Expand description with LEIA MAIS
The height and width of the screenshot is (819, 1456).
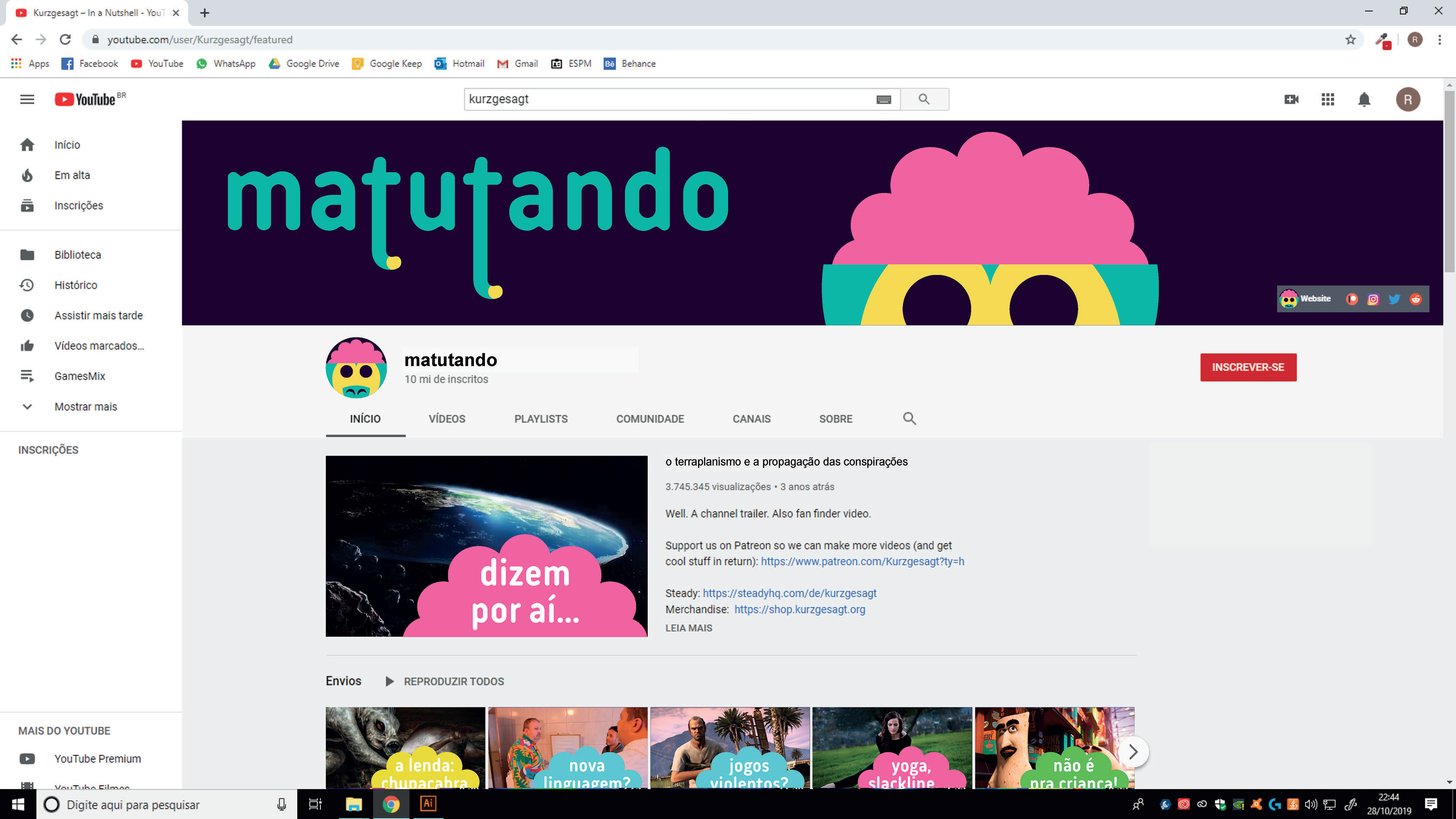(689, 628)
